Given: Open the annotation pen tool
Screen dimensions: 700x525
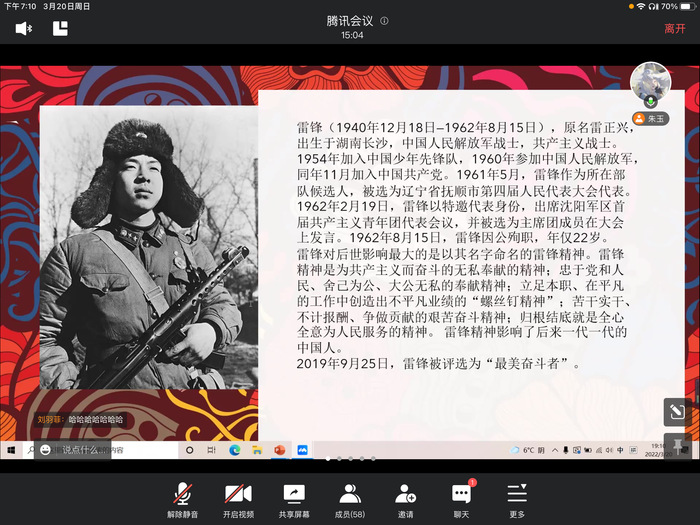Looking at the screenshot, I should coord(676,411).
